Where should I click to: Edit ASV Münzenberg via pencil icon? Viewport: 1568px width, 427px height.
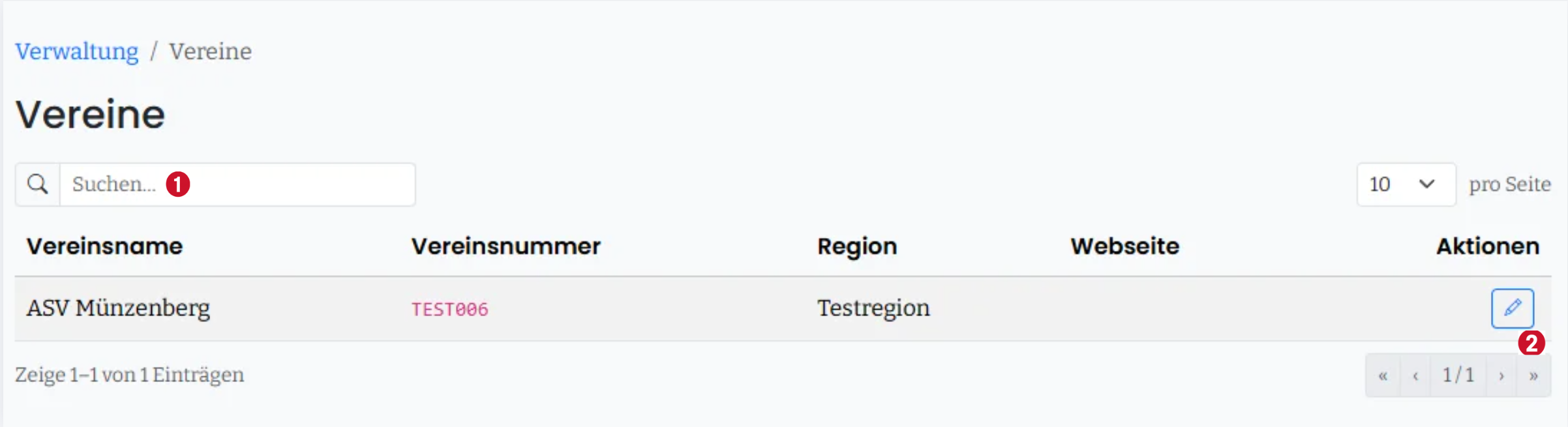pyautogui.click(x=1513, y=308)
